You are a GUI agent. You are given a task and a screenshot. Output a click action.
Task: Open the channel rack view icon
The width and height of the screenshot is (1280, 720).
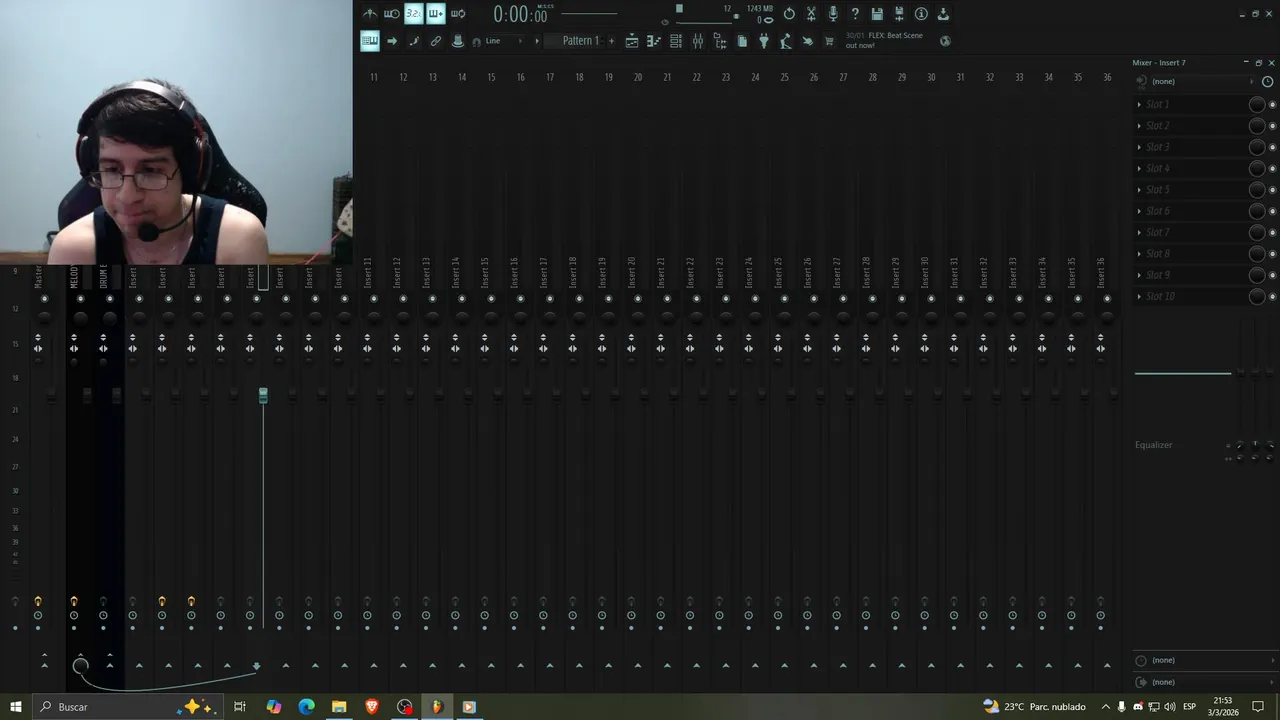tap(676, 41)
